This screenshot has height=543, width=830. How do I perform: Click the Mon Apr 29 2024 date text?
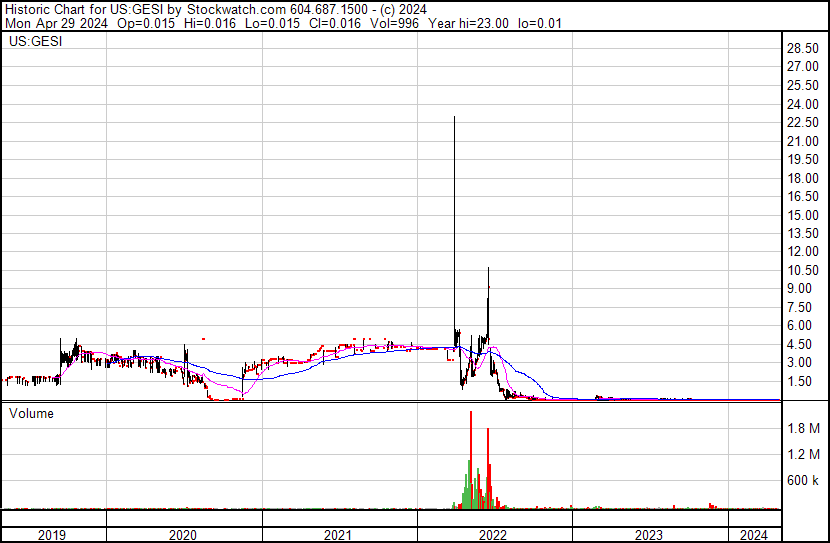coord(56,23)
